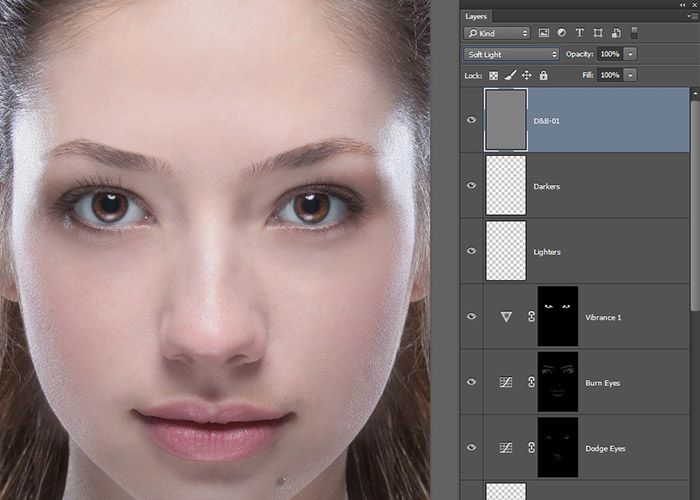Filter layers by type (T) icon
The width and height of the screenshot is (700, 500).
point(580,34)
